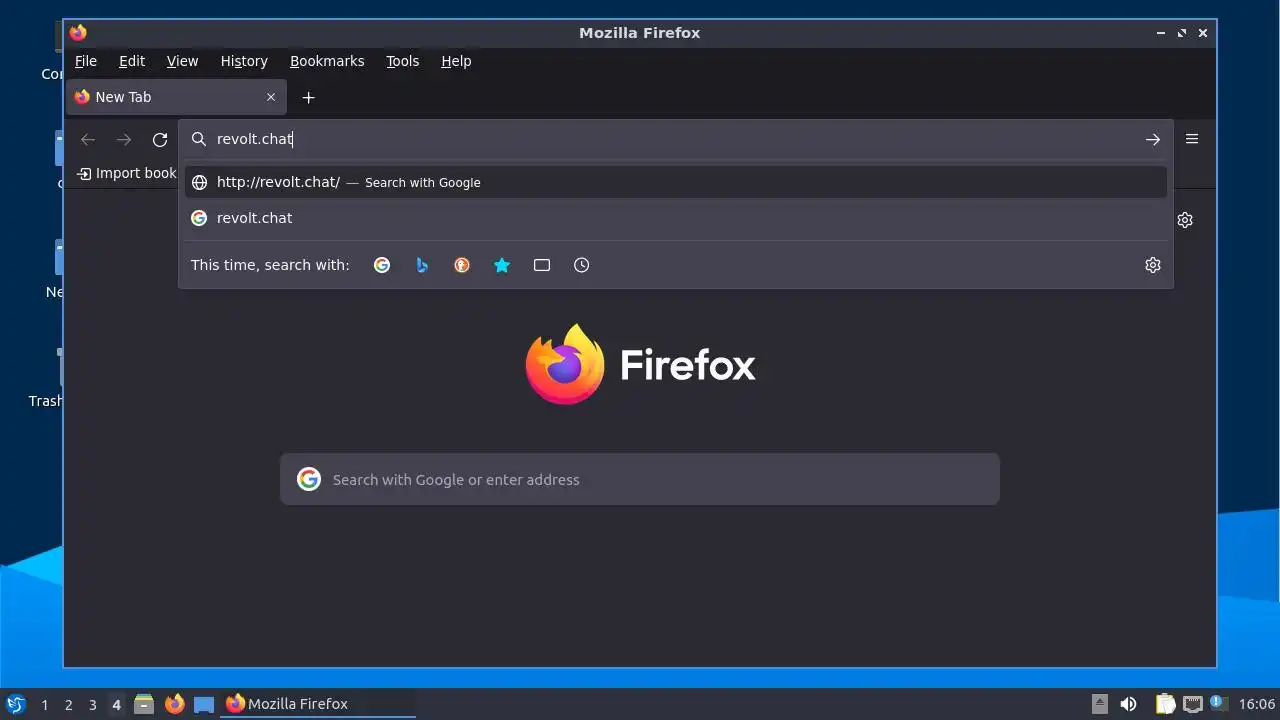Viewport: 1280px width, 720px height.
Task: Open a new tab with plus button
Action: pyautogui.click(x=309, y=97)
